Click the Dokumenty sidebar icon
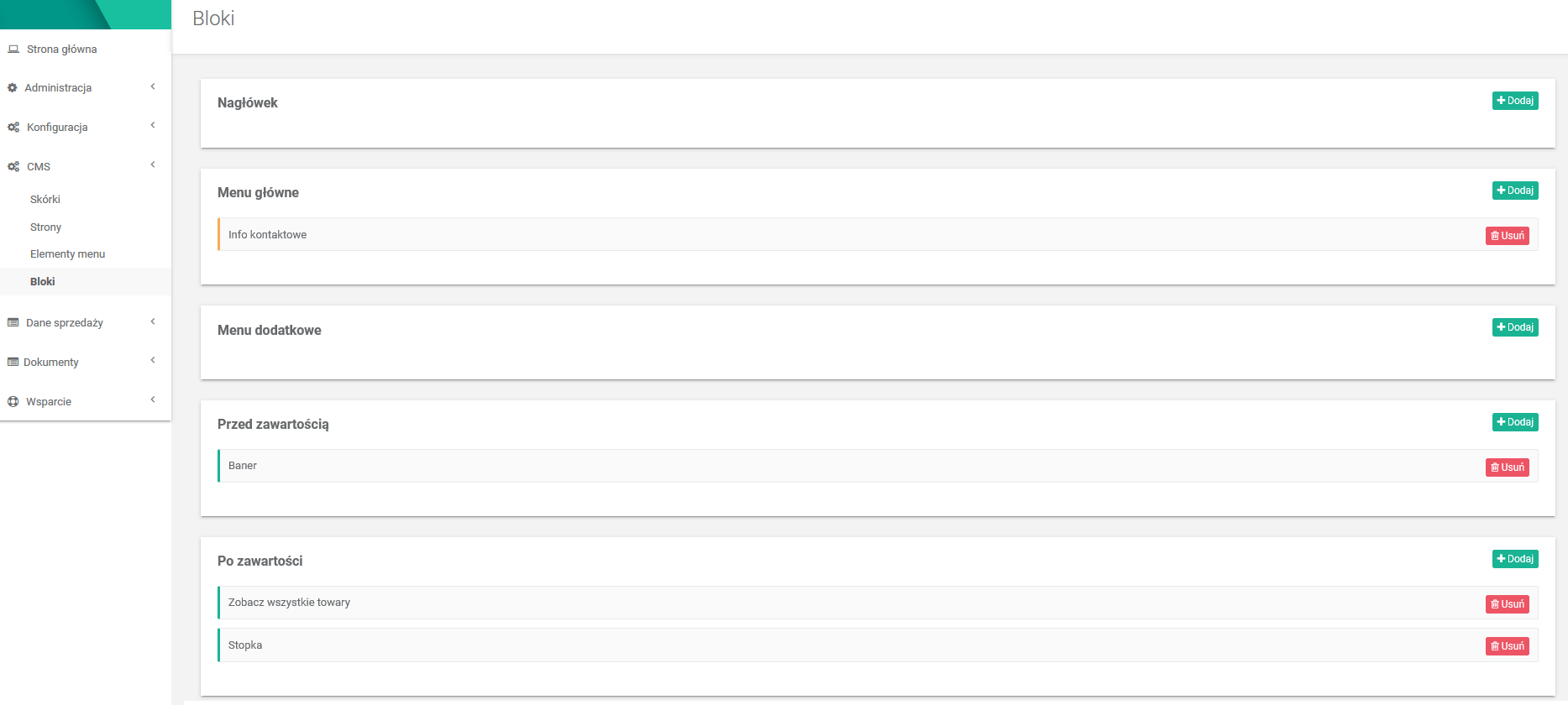Image resolution: width=1568 pixels, height=705 pixels. [x=13, y=363]
